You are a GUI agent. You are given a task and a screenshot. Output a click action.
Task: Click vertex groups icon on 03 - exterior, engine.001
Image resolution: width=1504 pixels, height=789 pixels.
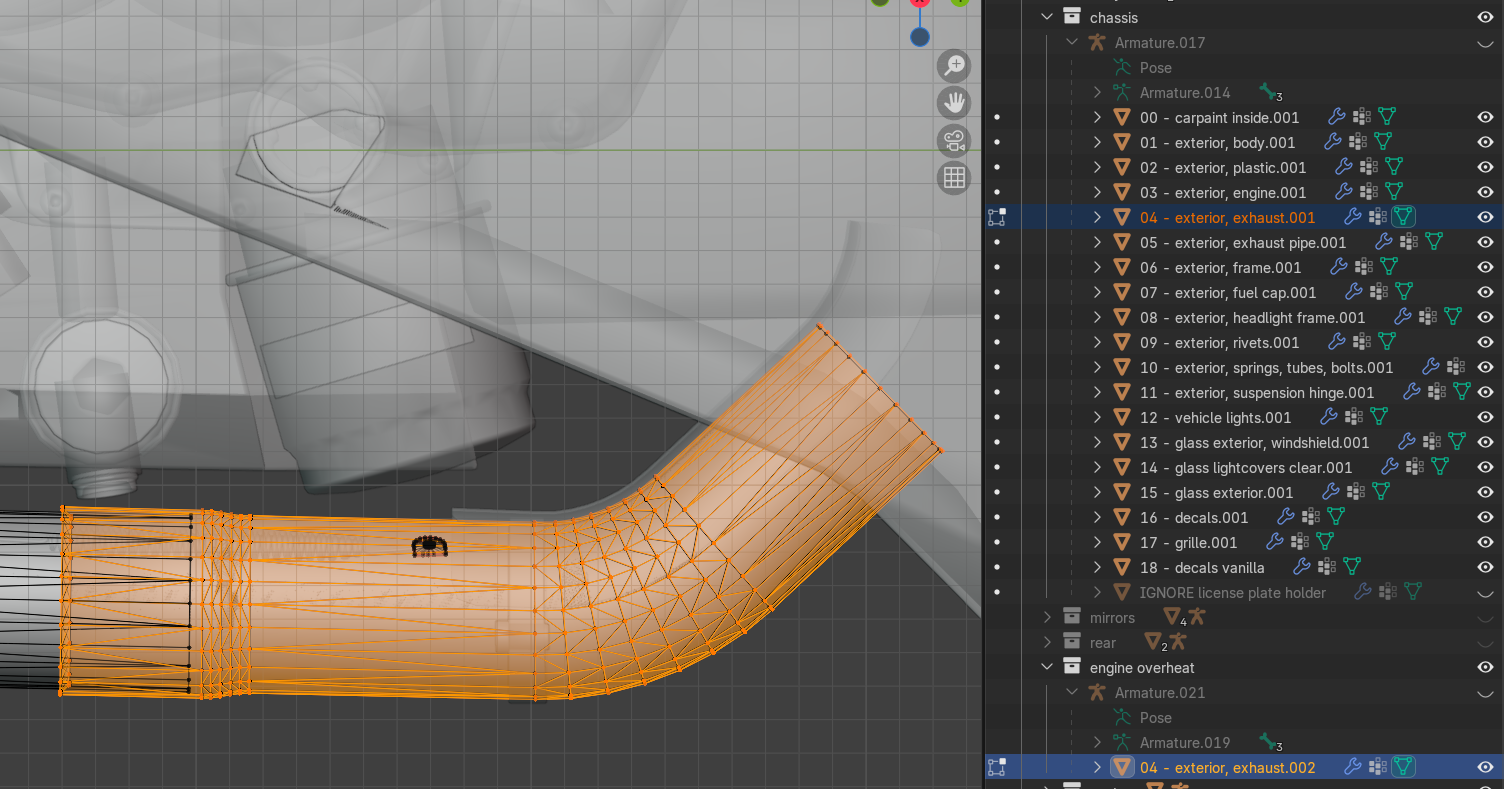[1369, 192]
